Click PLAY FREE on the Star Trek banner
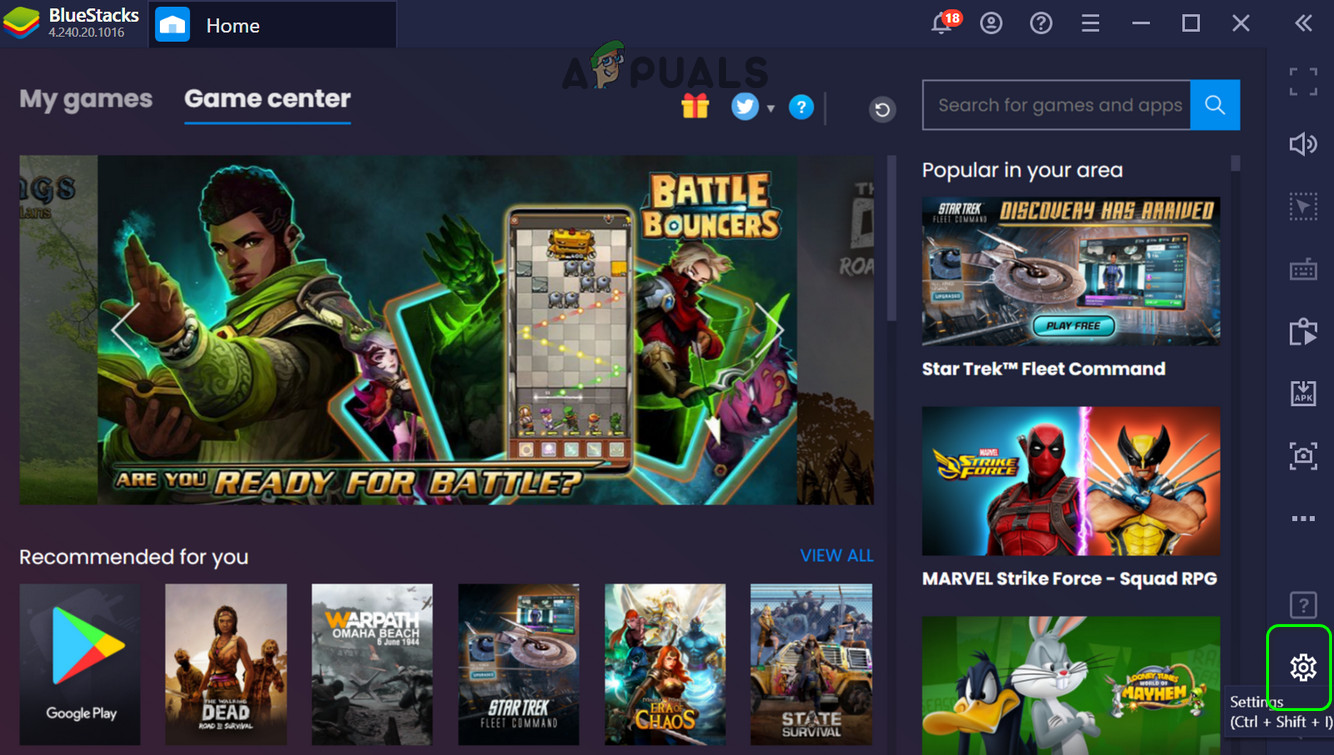This screenshot has width=1334, height=755. click(x=1073, y=325)
